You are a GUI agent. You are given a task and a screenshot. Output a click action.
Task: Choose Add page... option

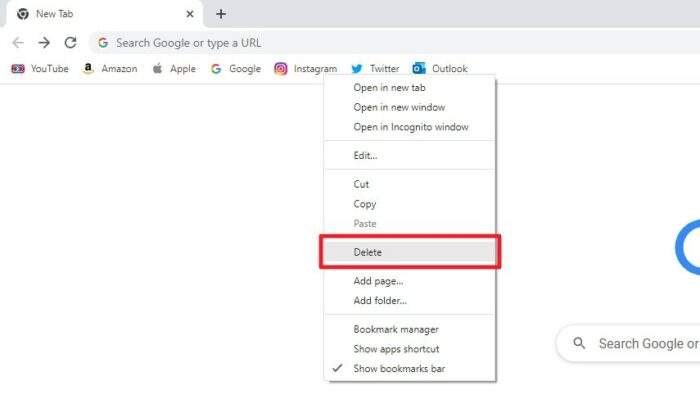point(410,281)
